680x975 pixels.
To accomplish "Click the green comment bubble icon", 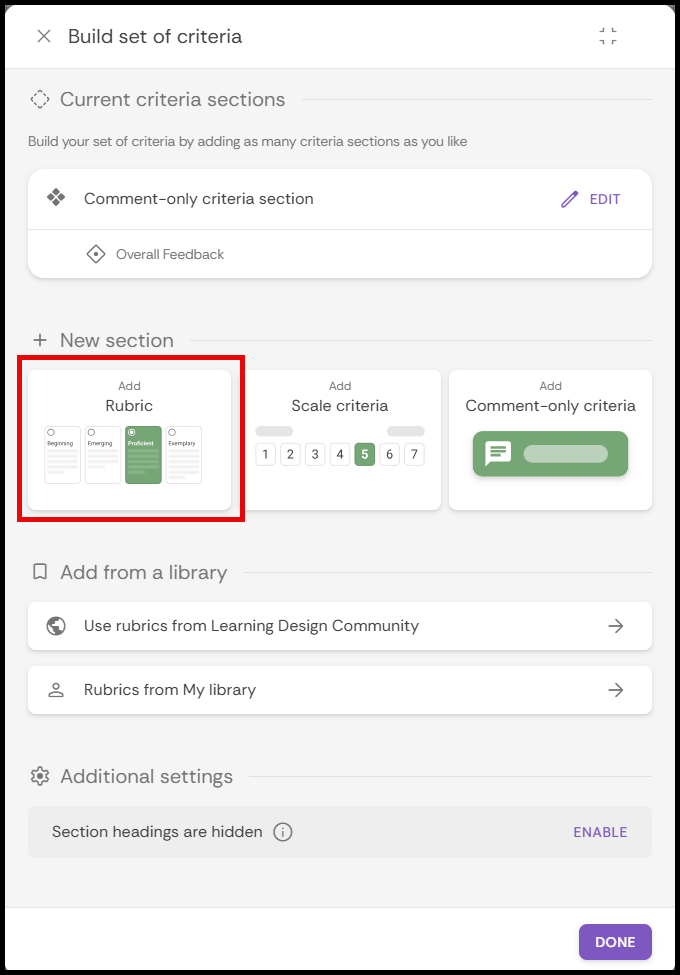I will pyautogui.click(x=498, y=453).
